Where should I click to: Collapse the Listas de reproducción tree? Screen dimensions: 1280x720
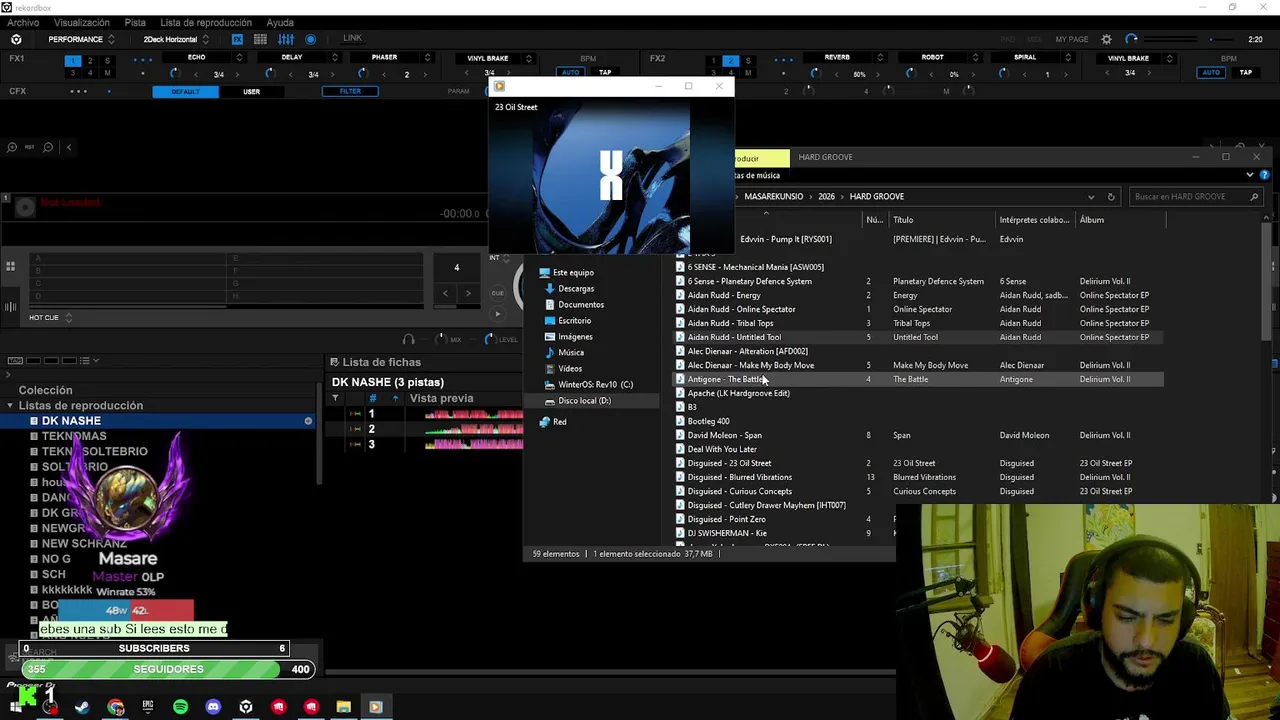point(10,406)
